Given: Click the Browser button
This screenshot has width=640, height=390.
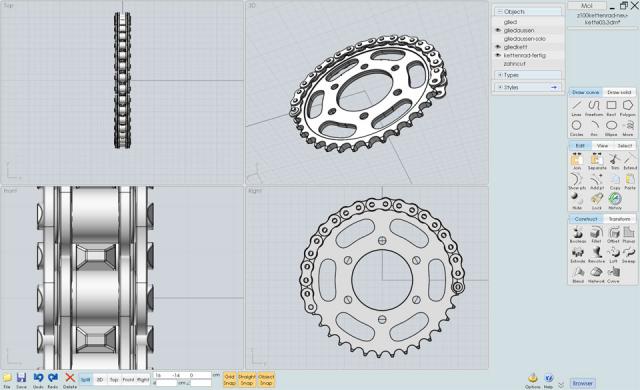Looking at the screenshot, I should point(582,383).
